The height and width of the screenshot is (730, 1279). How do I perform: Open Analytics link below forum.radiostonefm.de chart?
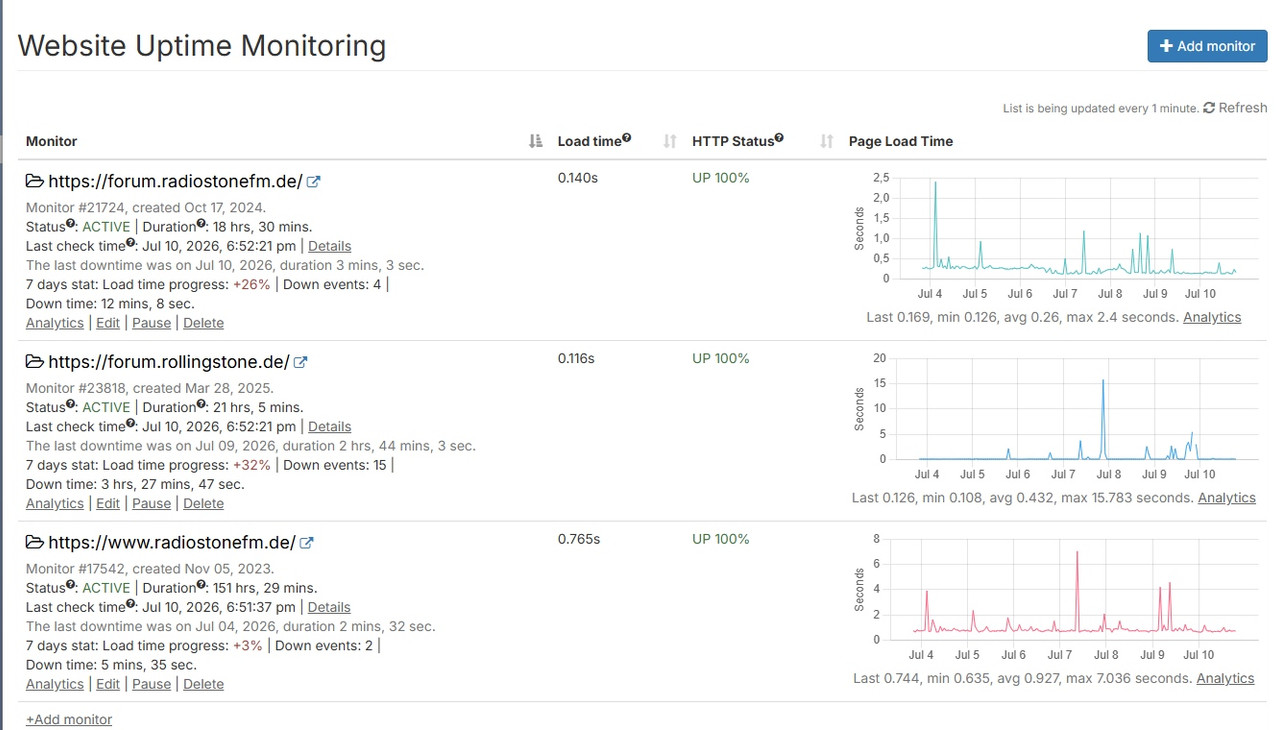pyautogui.click(x=1212, y=317)
